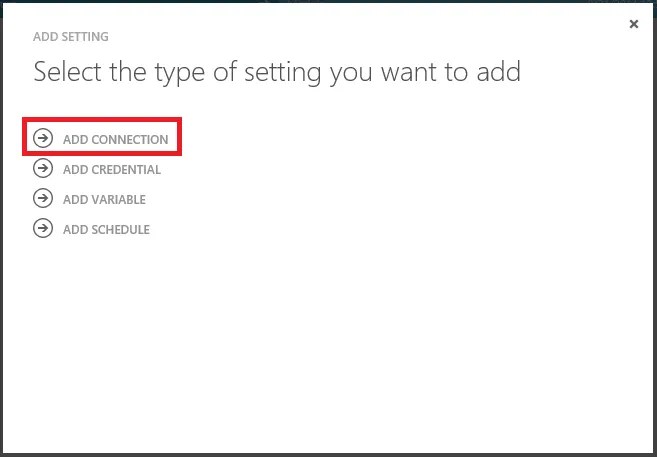
Task: Click the word CONNECTION in the first option
Action: (x=130, y=139)
